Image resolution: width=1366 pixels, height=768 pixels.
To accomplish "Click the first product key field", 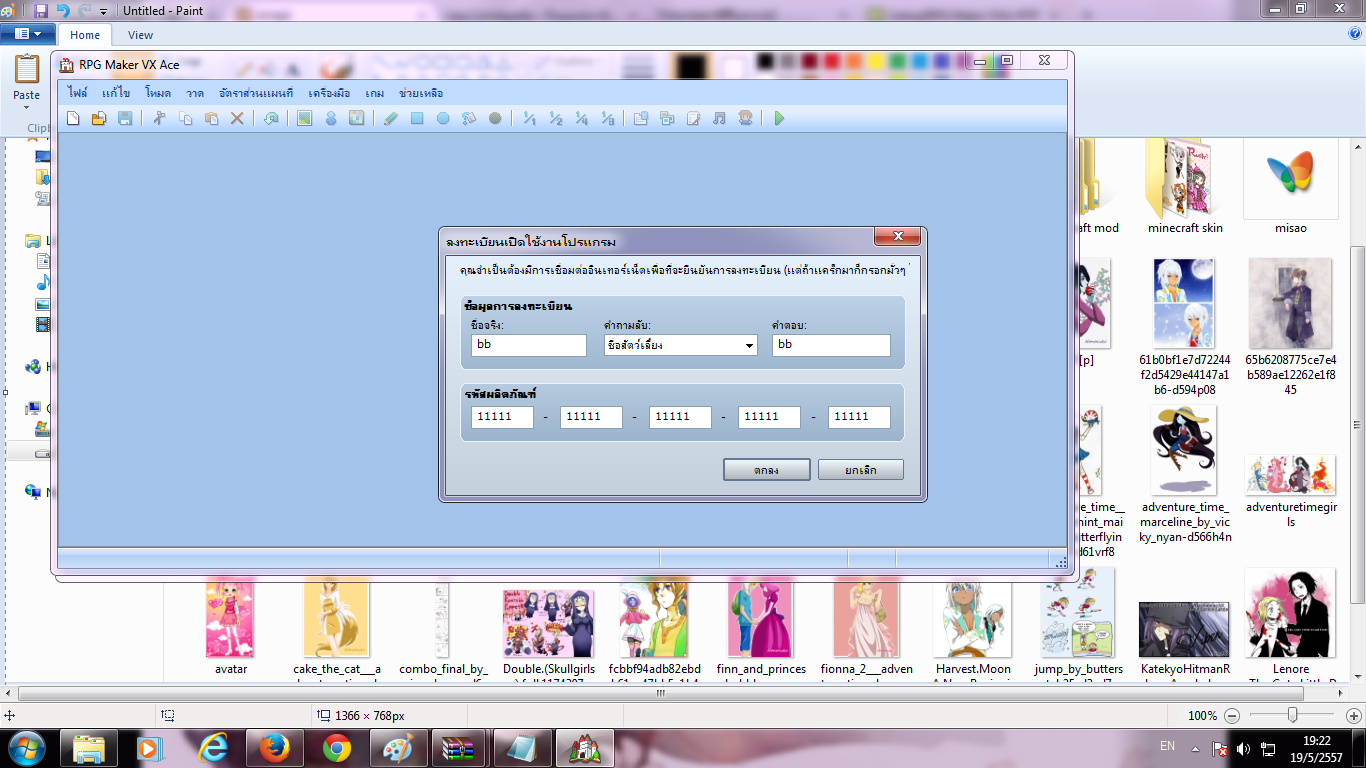I will [502, 417].
